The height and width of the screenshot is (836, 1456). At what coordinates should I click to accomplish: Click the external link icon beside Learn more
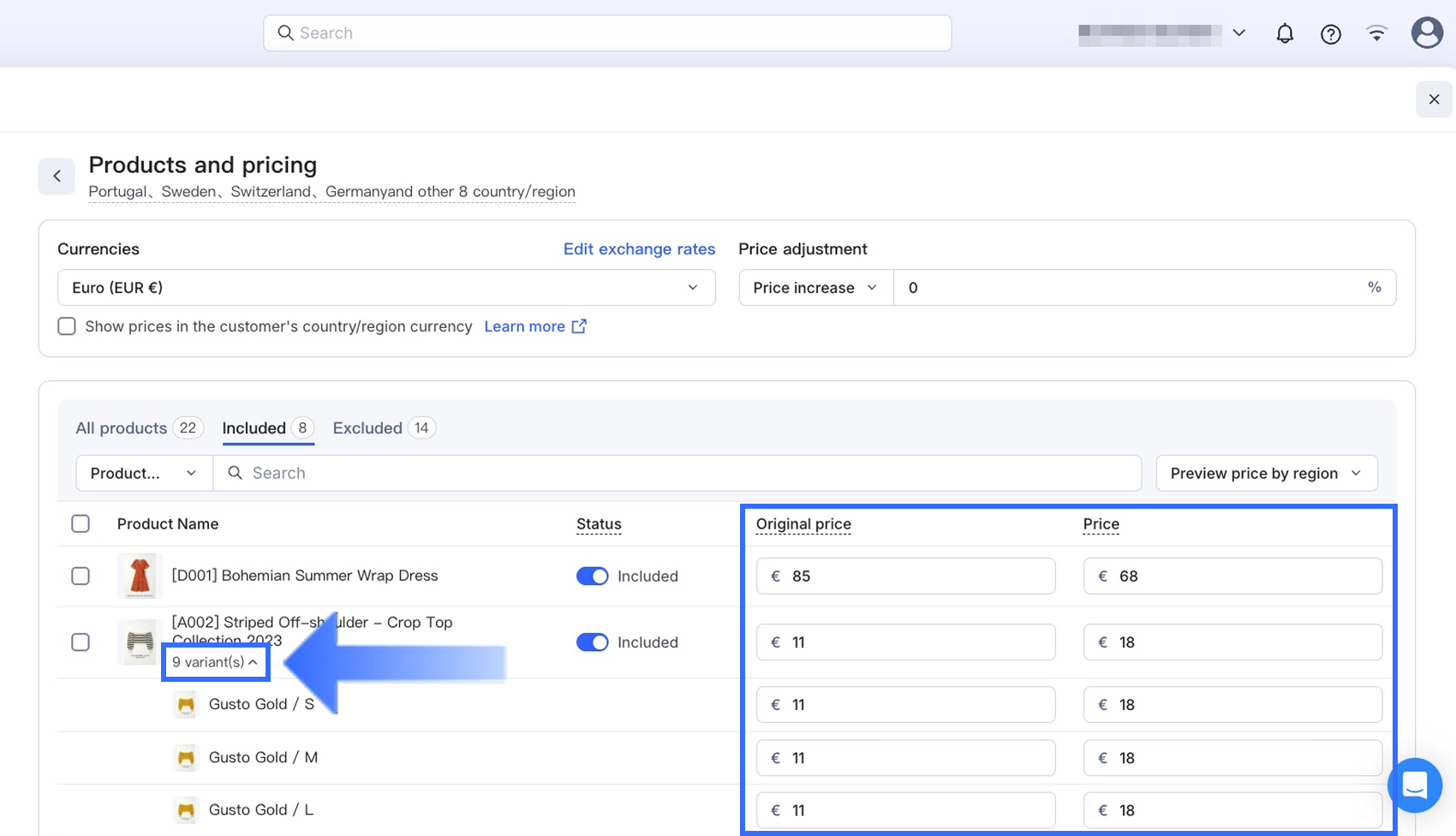coord(579,326)
